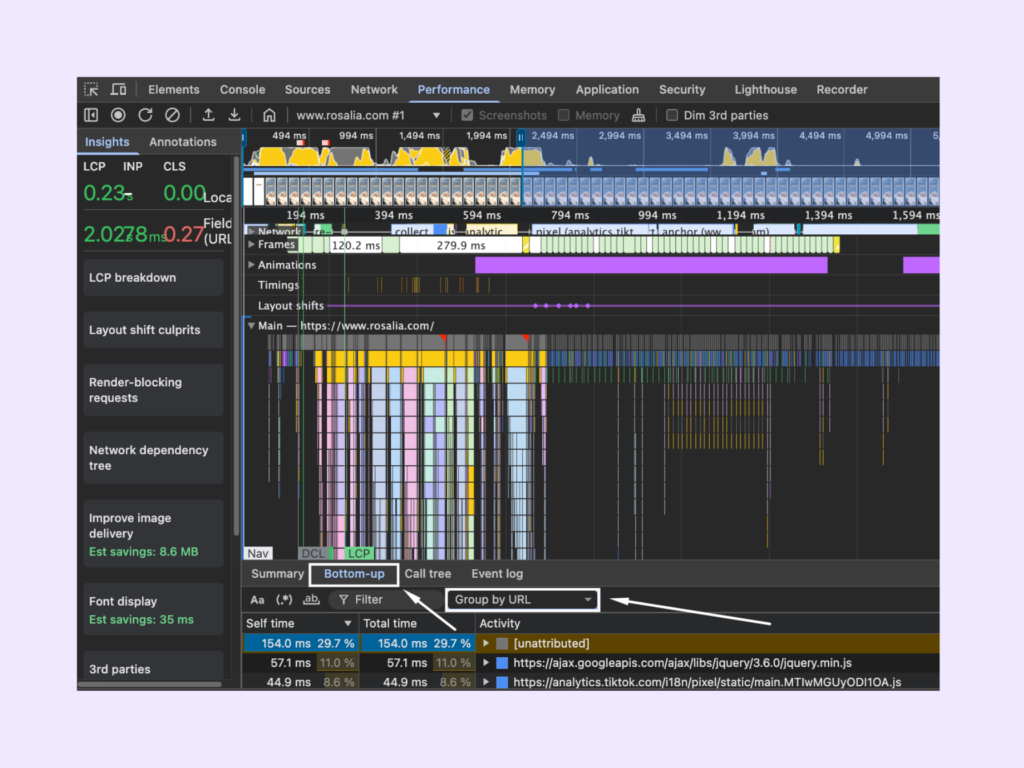Collect garbage with the broom icon
The width and height of the screenshot is (1024, 768).
pos(639,116)
